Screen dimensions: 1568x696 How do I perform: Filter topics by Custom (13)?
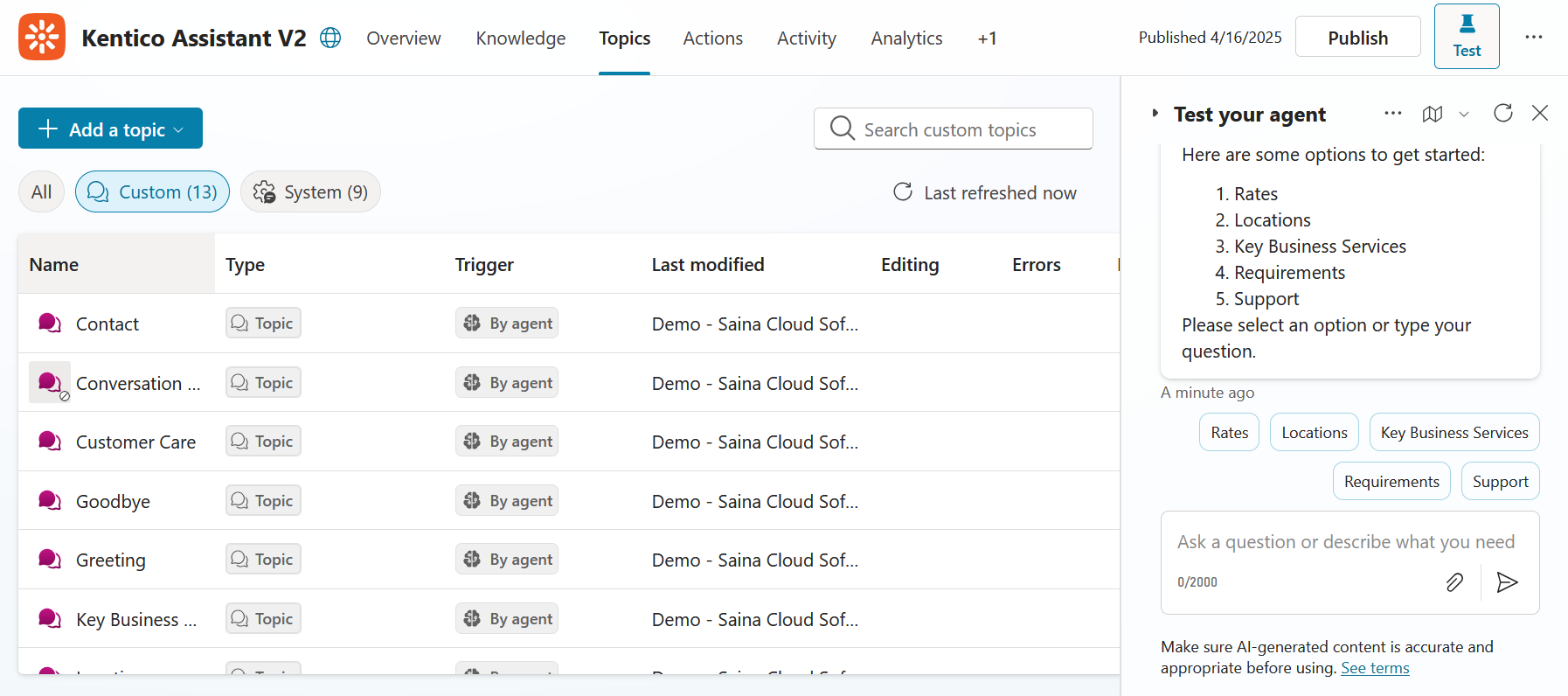point(152,191)
